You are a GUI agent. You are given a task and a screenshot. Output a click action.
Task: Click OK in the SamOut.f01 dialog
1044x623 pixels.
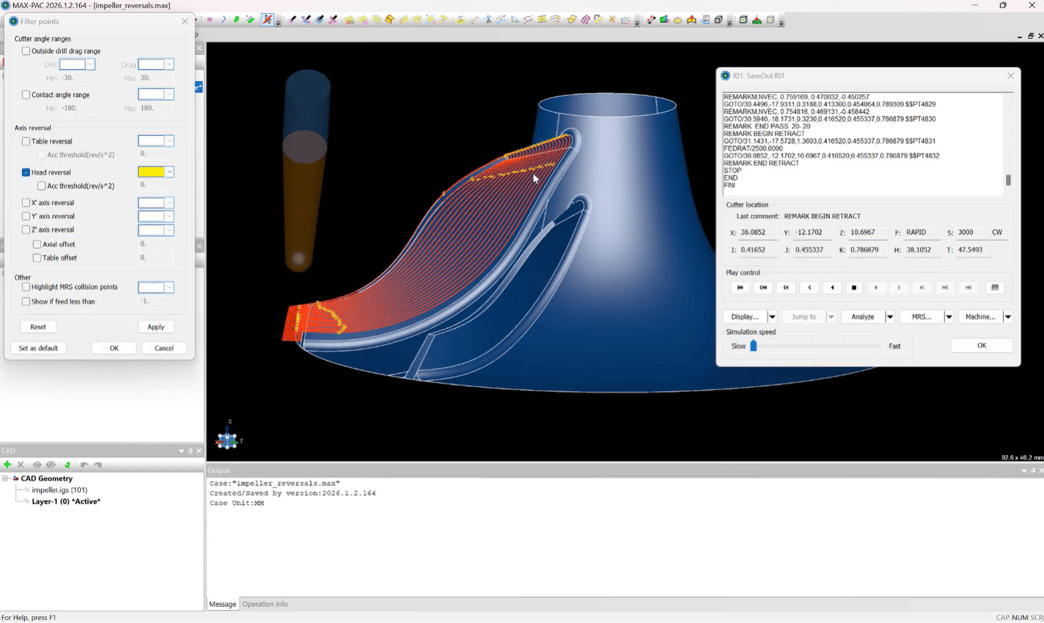click(x=981, y=345)
